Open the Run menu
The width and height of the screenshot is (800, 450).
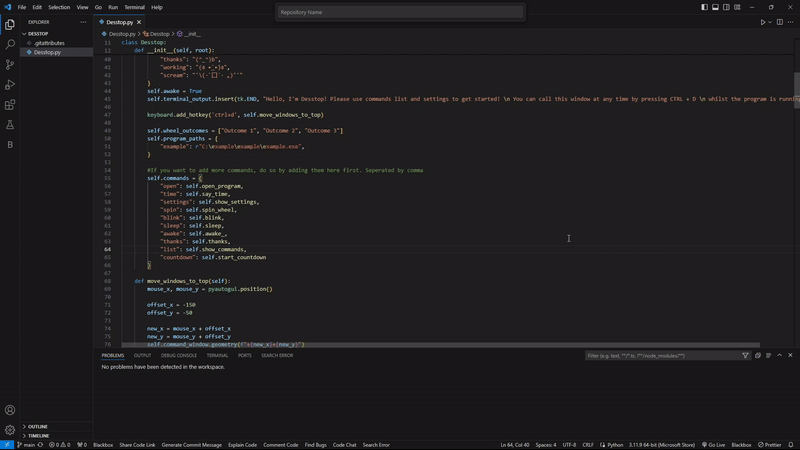[x=113, y=8]
